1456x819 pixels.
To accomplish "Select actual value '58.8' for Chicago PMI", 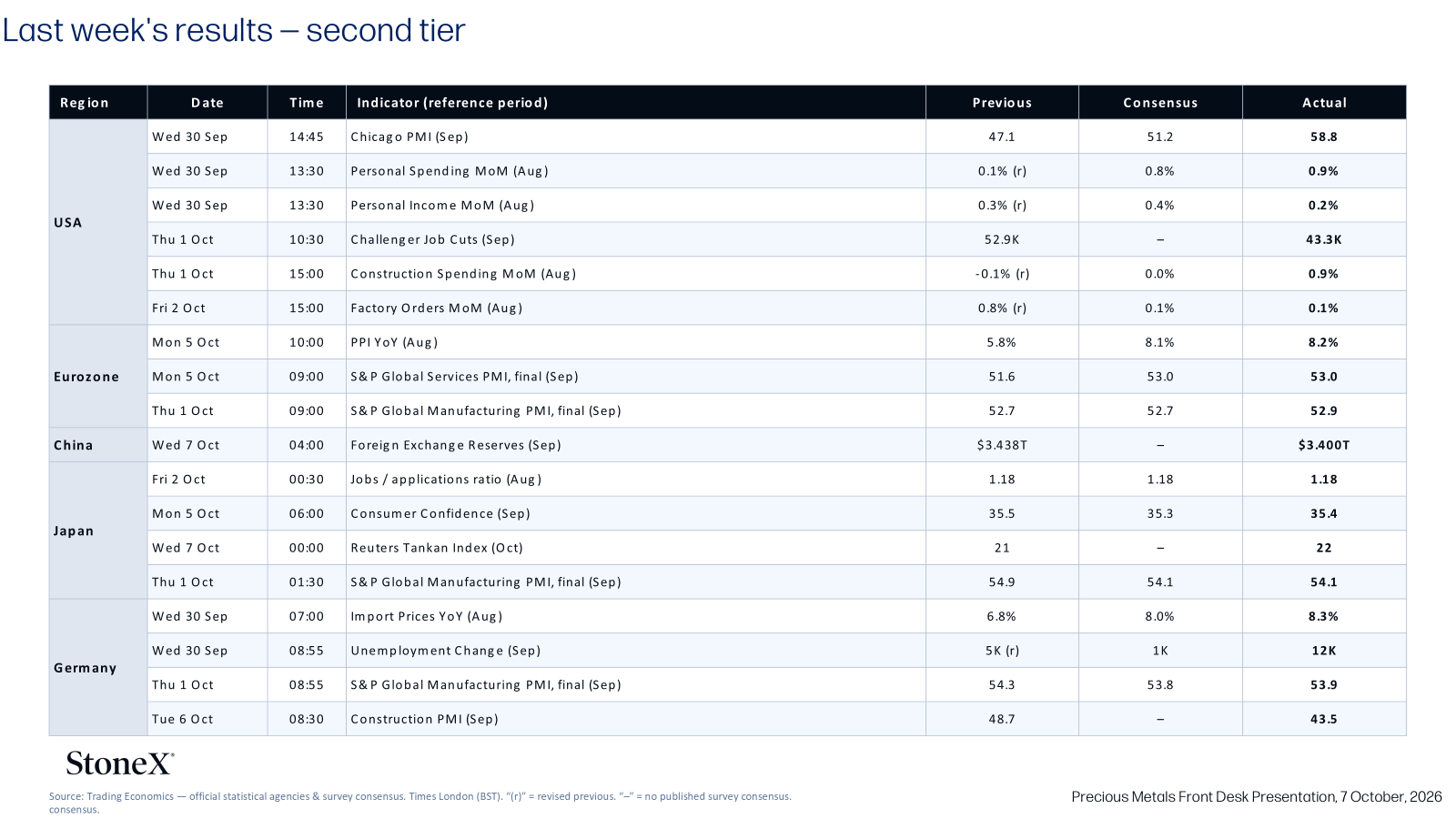I will [1324, 136].
